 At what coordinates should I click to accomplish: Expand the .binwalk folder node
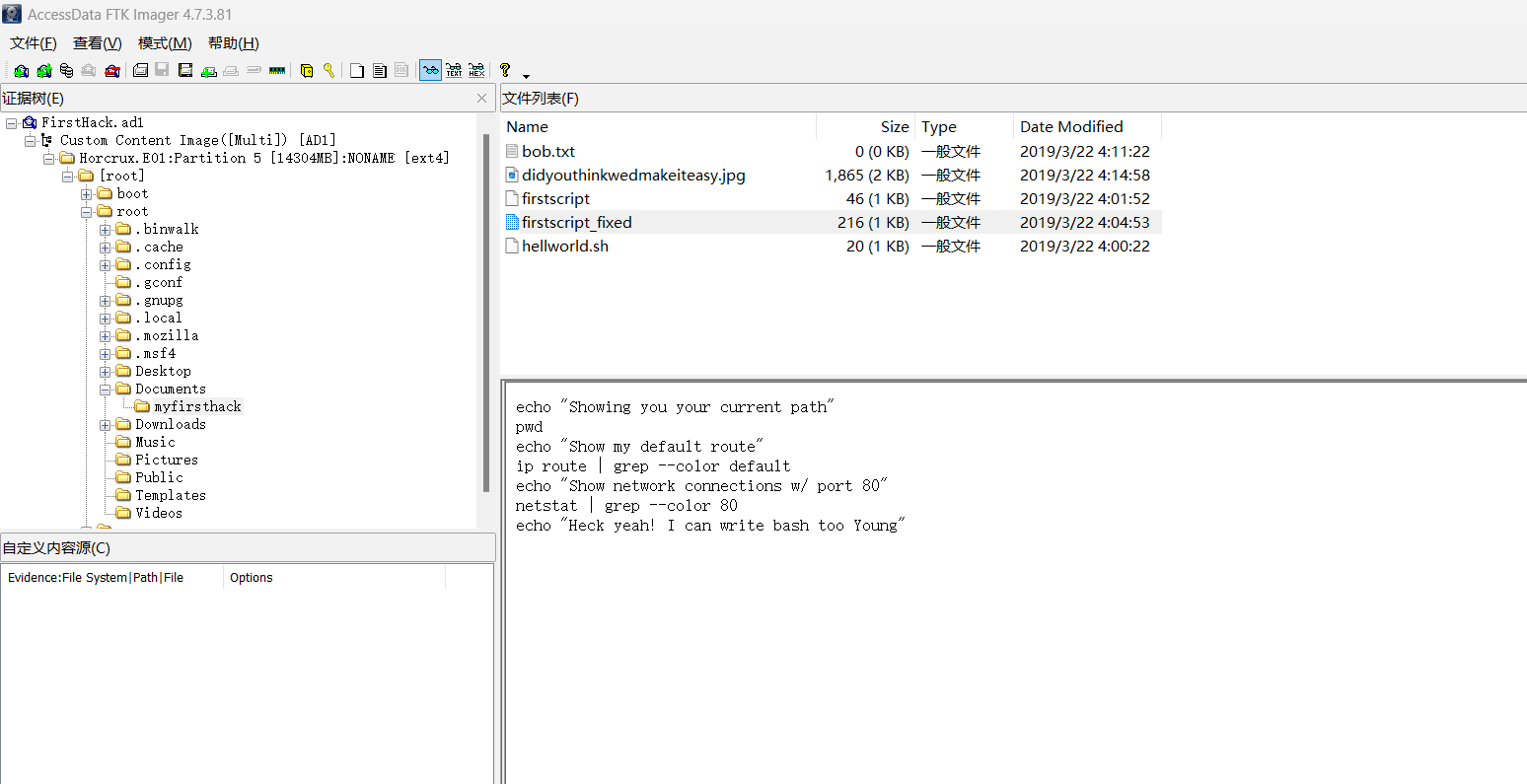click(105, 230)
